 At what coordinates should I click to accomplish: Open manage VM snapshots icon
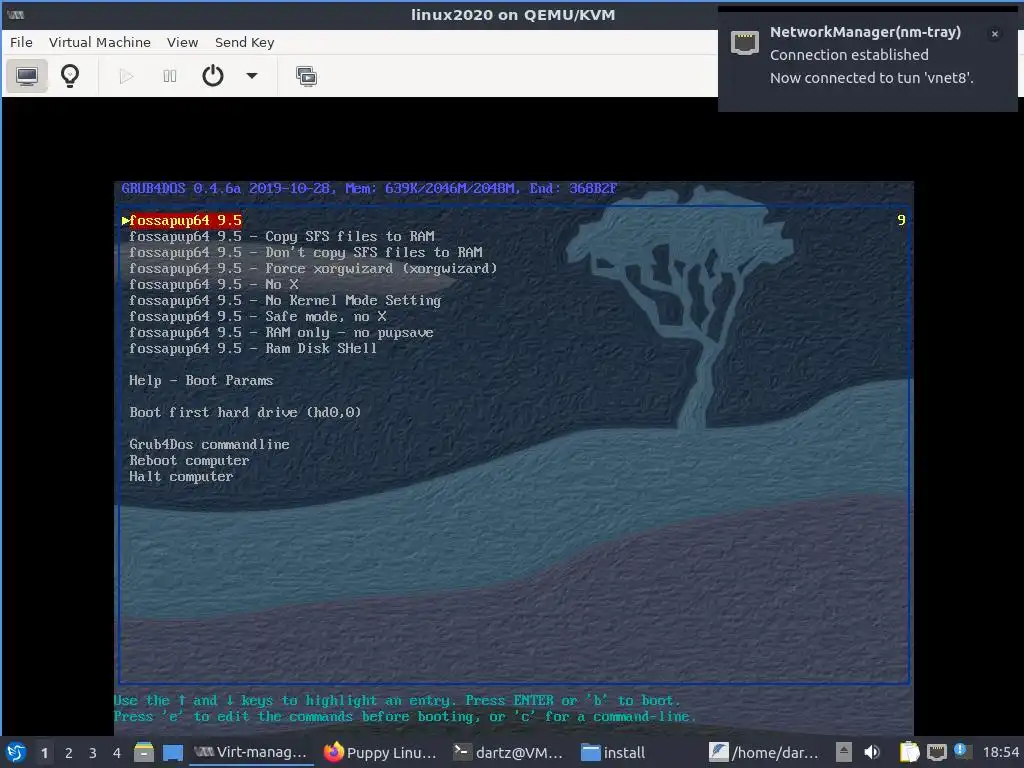pos(306,76)
